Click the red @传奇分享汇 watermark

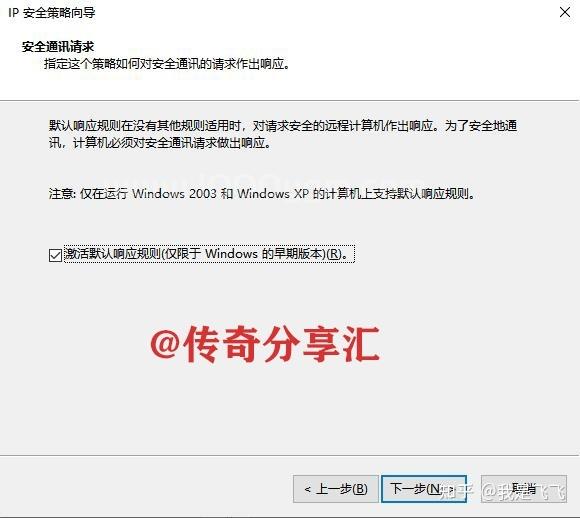[x=265, y=344]
